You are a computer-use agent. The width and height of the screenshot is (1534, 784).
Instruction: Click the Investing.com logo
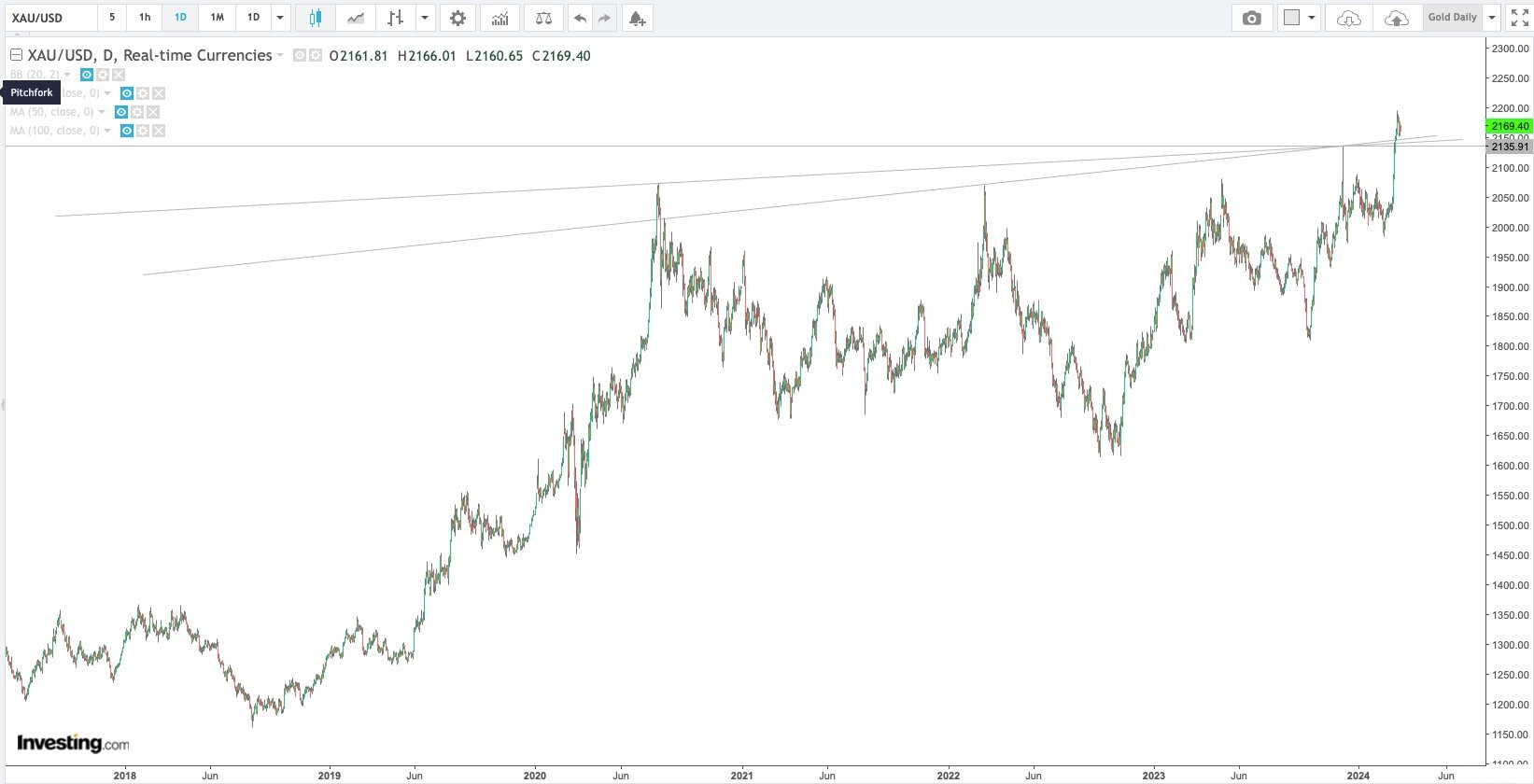(x=73, y=743)
